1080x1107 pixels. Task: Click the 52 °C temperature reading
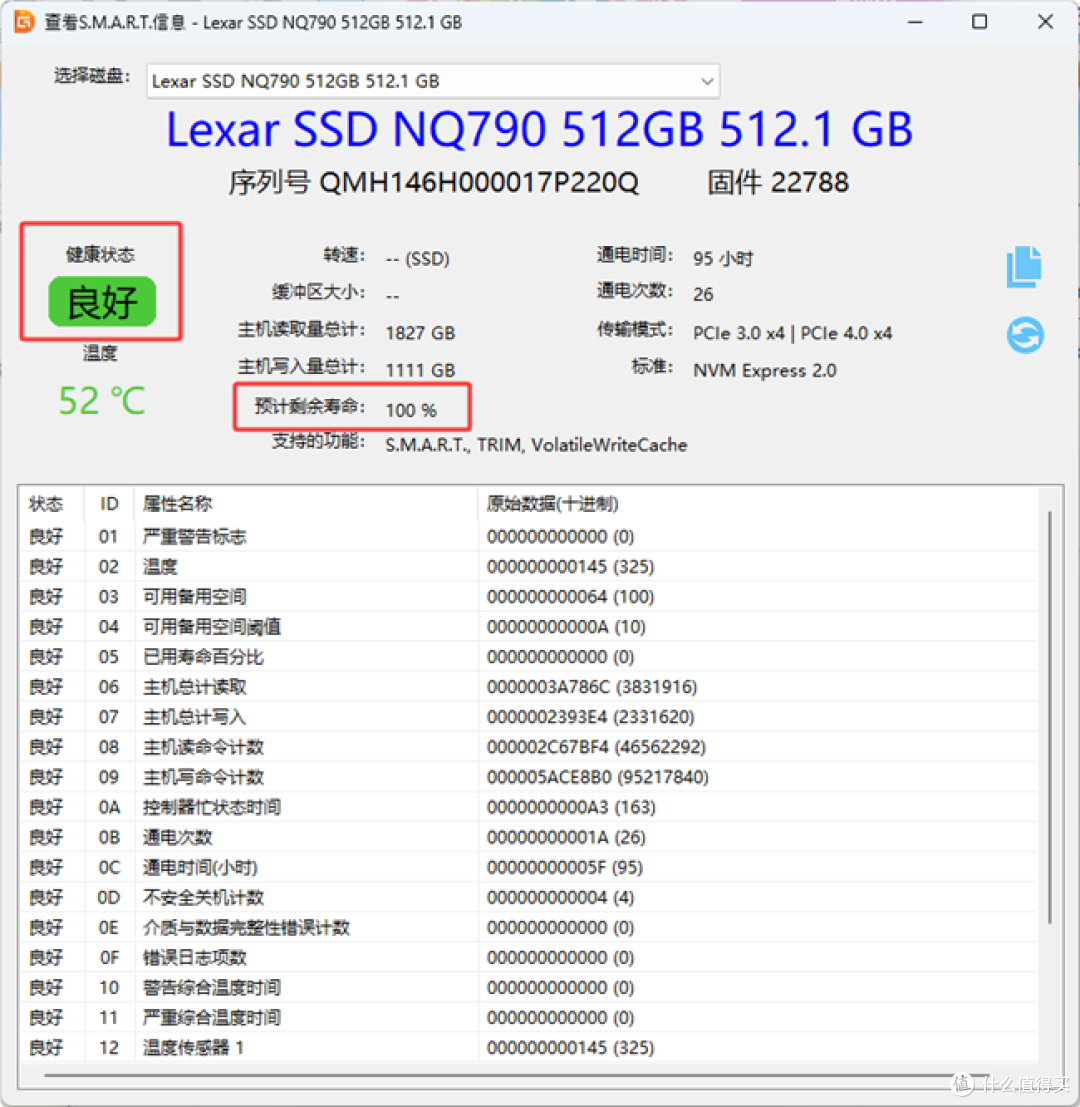(x=102, y=401)
